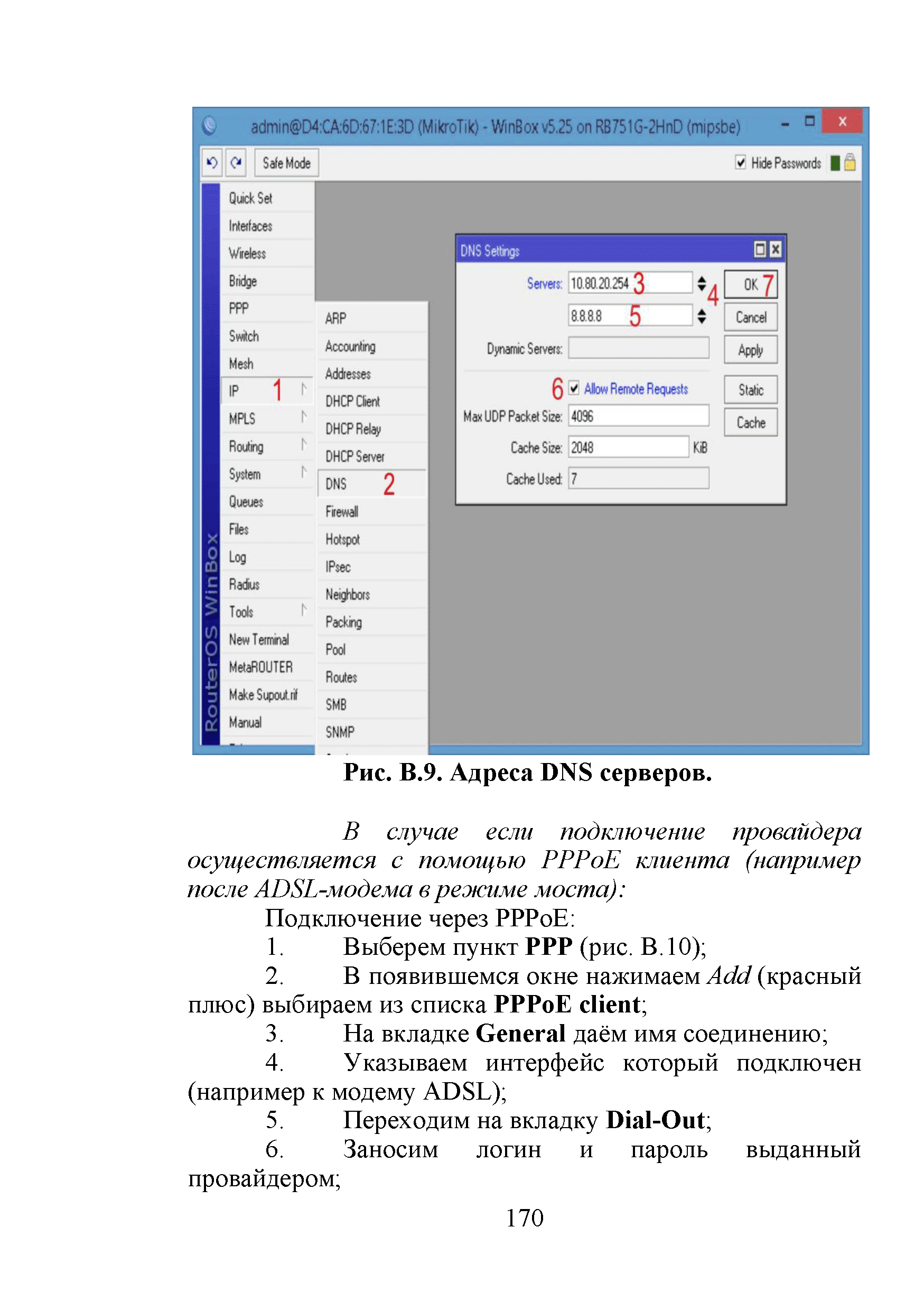Click second server field containing 8.8.8.8
The height and width of the screenshot is (1311, 924).
click(630, 316)
